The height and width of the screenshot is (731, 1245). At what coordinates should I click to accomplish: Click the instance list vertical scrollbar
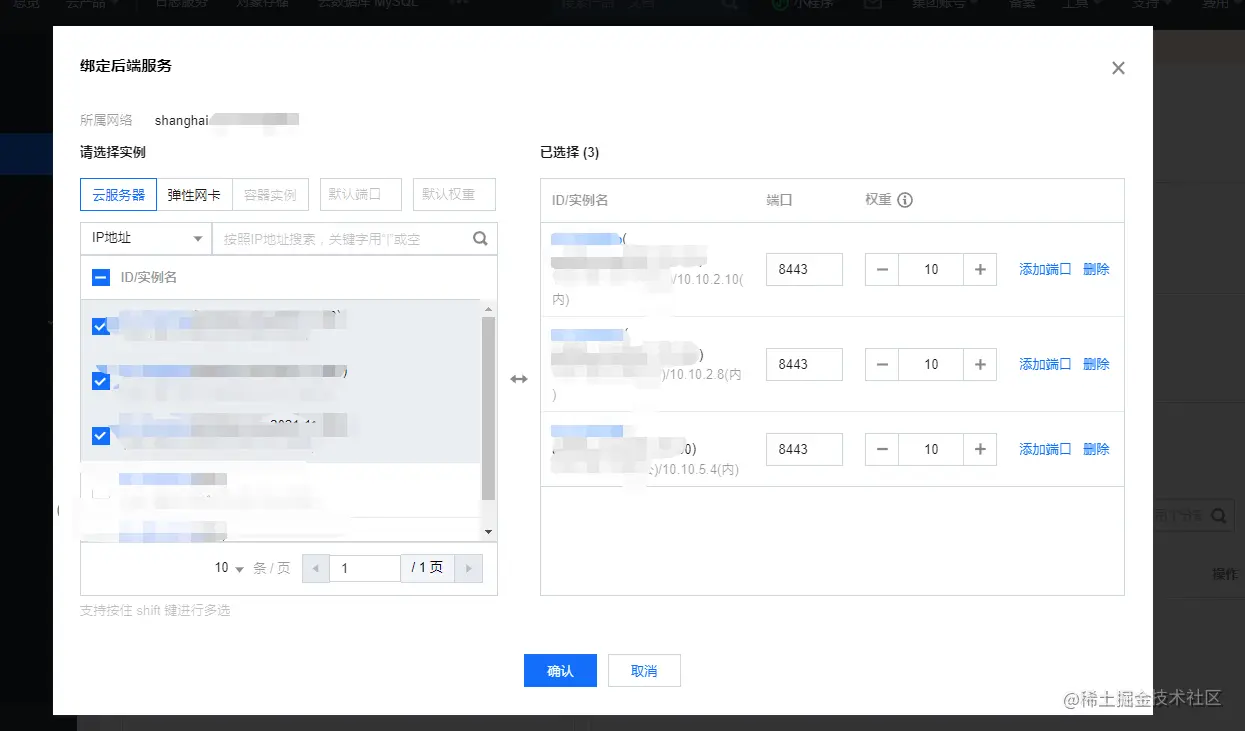[x=488, y=408]
